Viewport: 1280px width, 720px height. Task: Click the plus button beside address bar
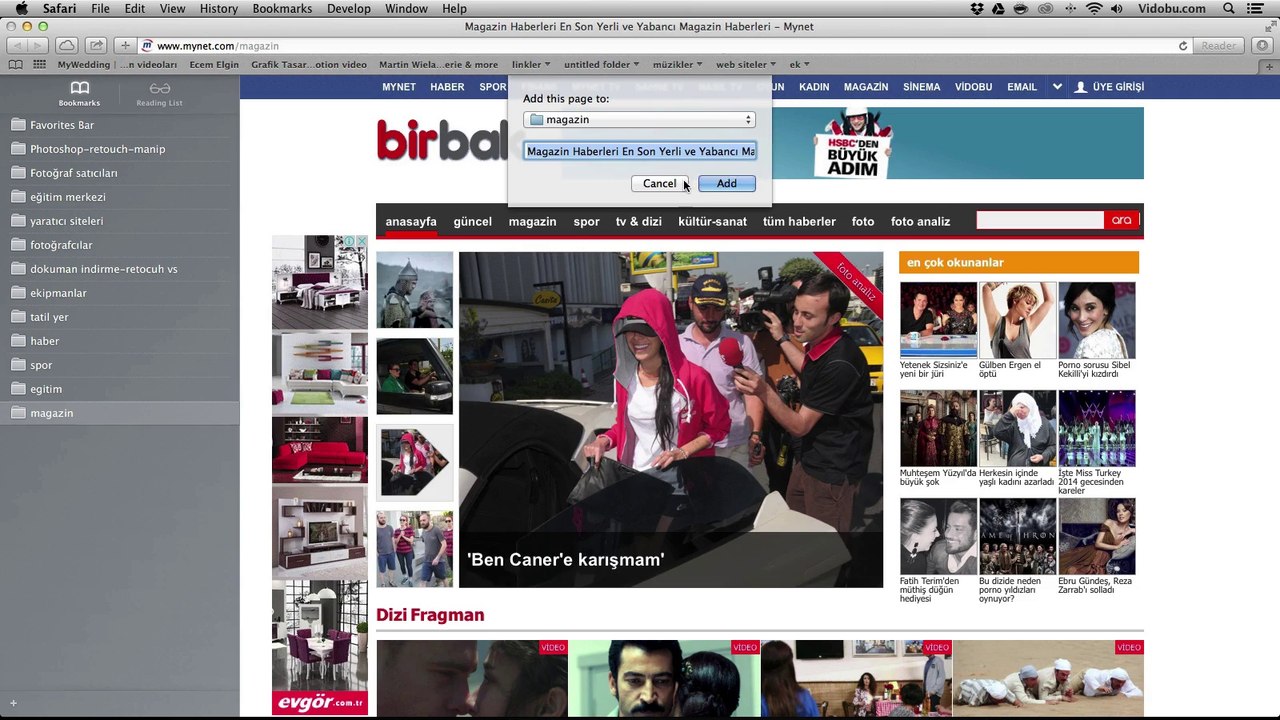125,45
